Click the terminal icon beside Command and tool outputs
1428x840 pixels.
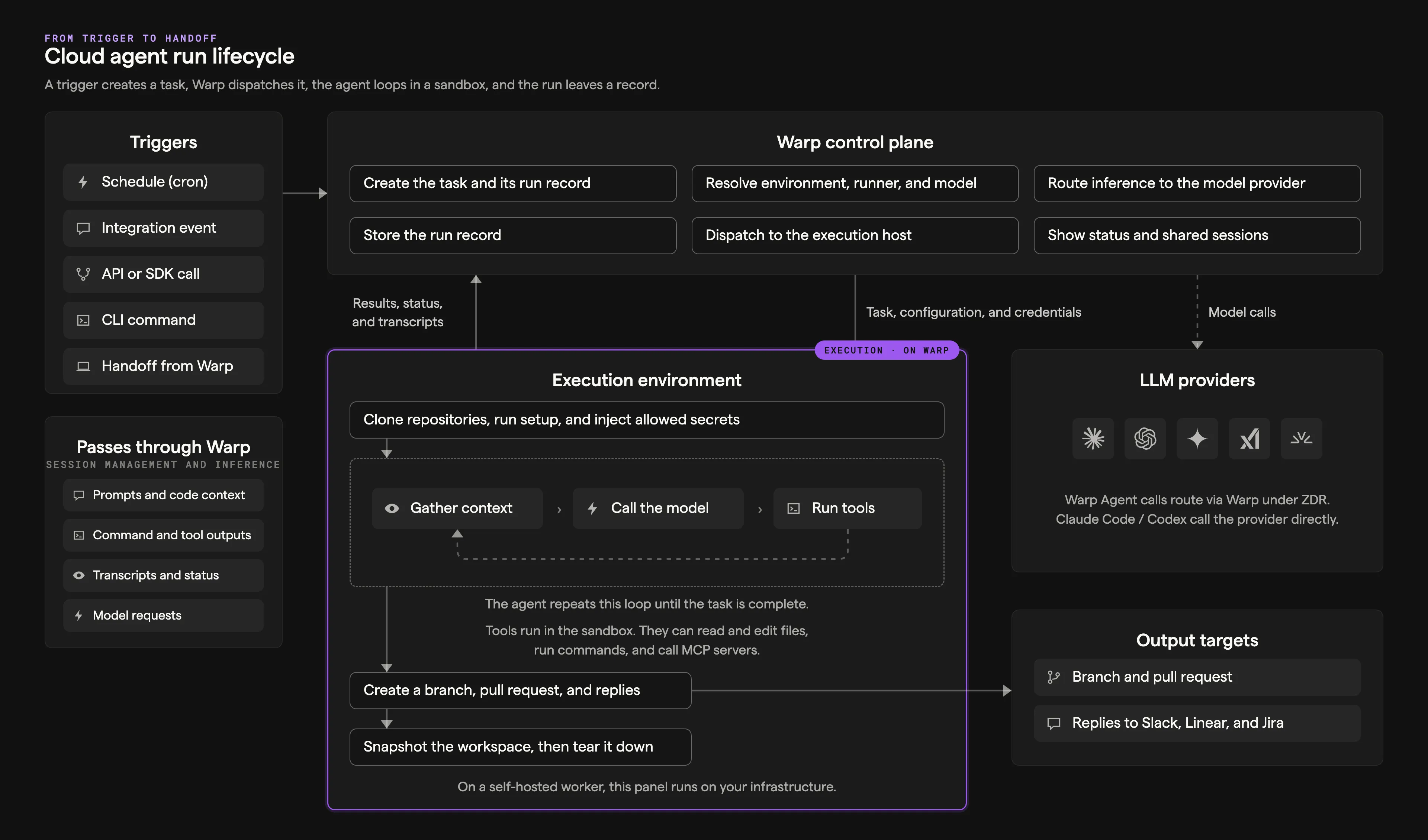(x=79, y=535)
